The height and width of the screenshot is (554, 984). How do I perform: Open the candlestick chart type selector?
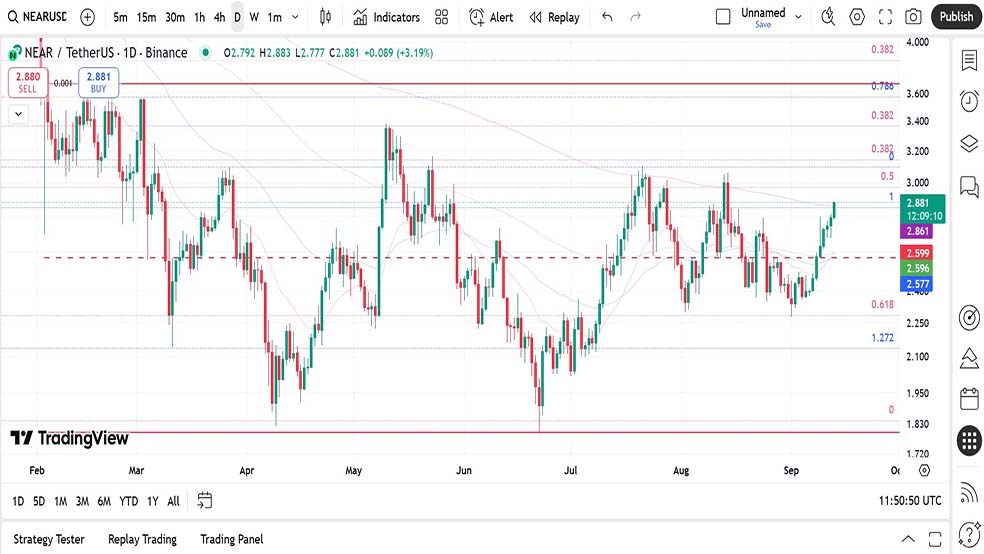tap(325, 17)
